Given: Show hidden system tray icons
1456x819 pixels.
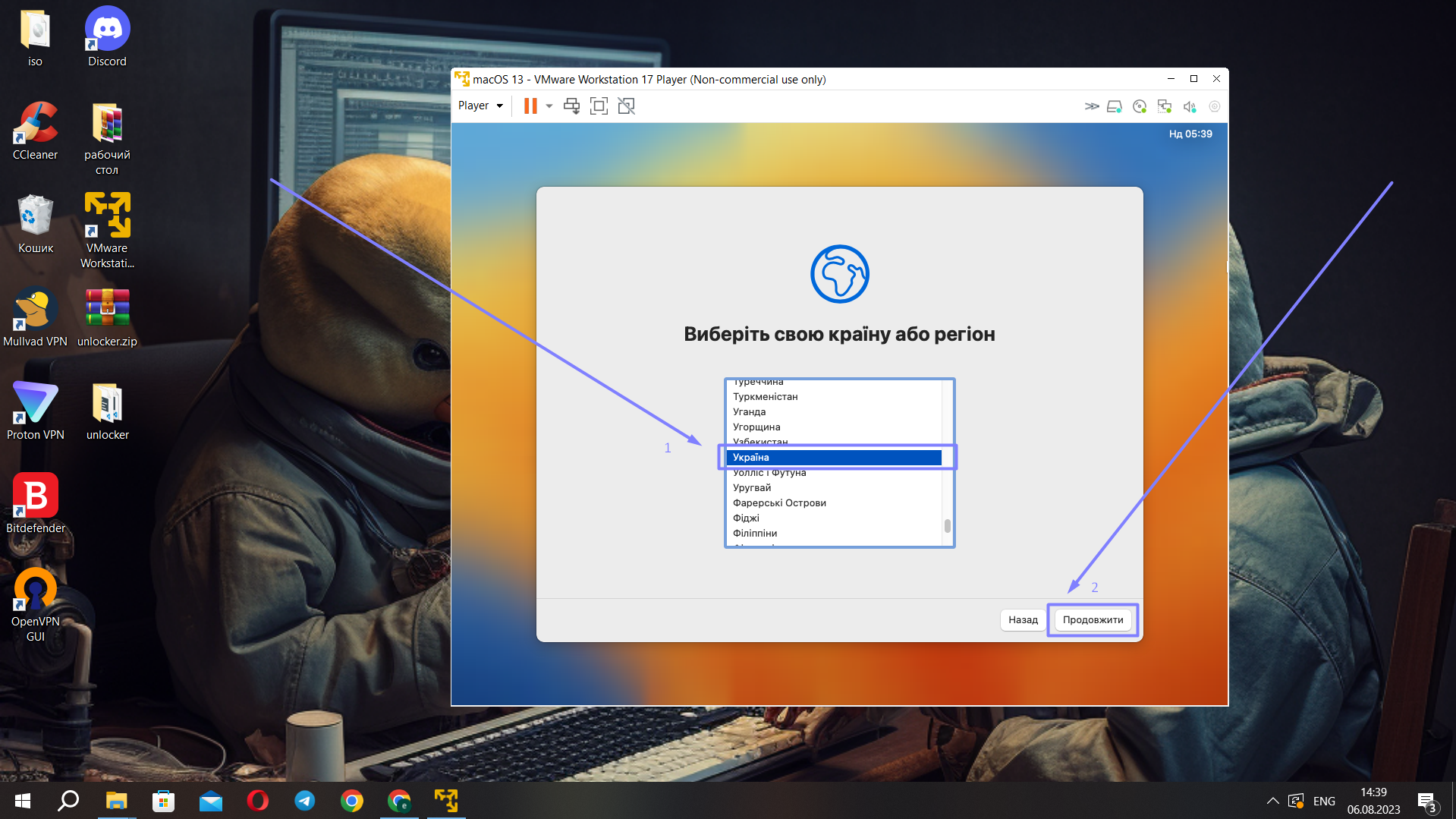Looking at the screenshot, I should [x=1272, y=801].
